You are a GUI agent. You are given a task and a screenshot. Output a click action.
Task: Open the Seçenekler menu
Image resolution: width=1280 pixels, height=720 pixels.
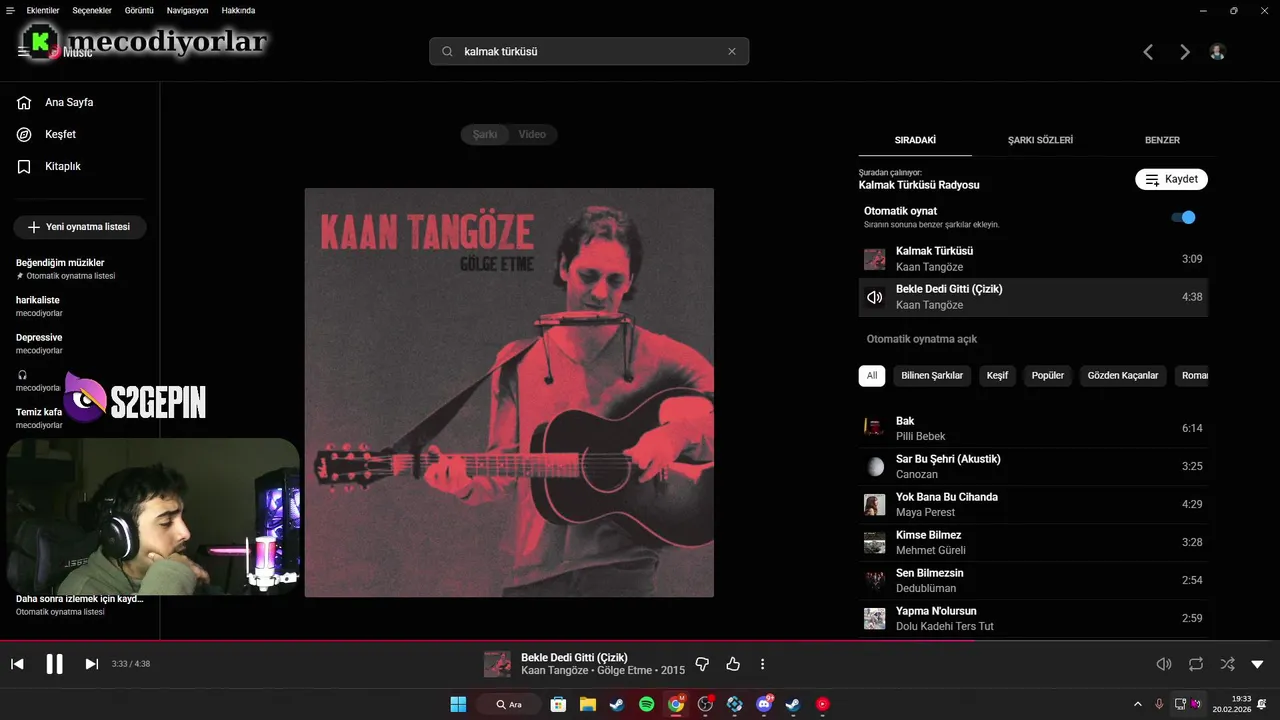tap(92, 10)
